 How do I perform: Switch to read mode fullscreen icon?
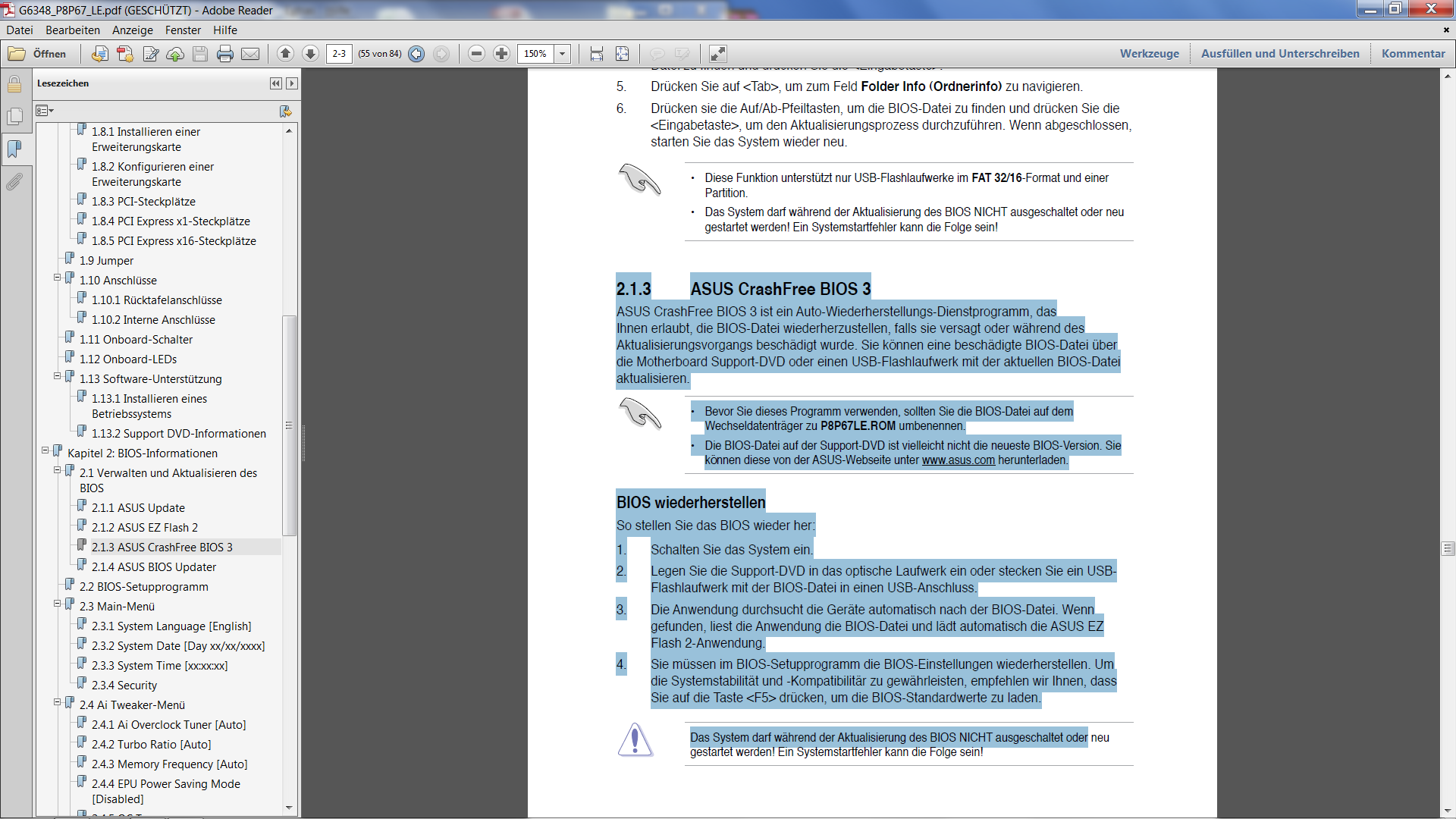click(717, 54)
